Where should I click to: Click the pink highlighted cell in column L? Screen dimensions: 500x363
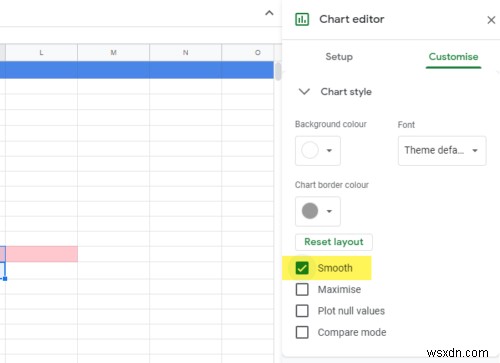(x=42, y=254)
